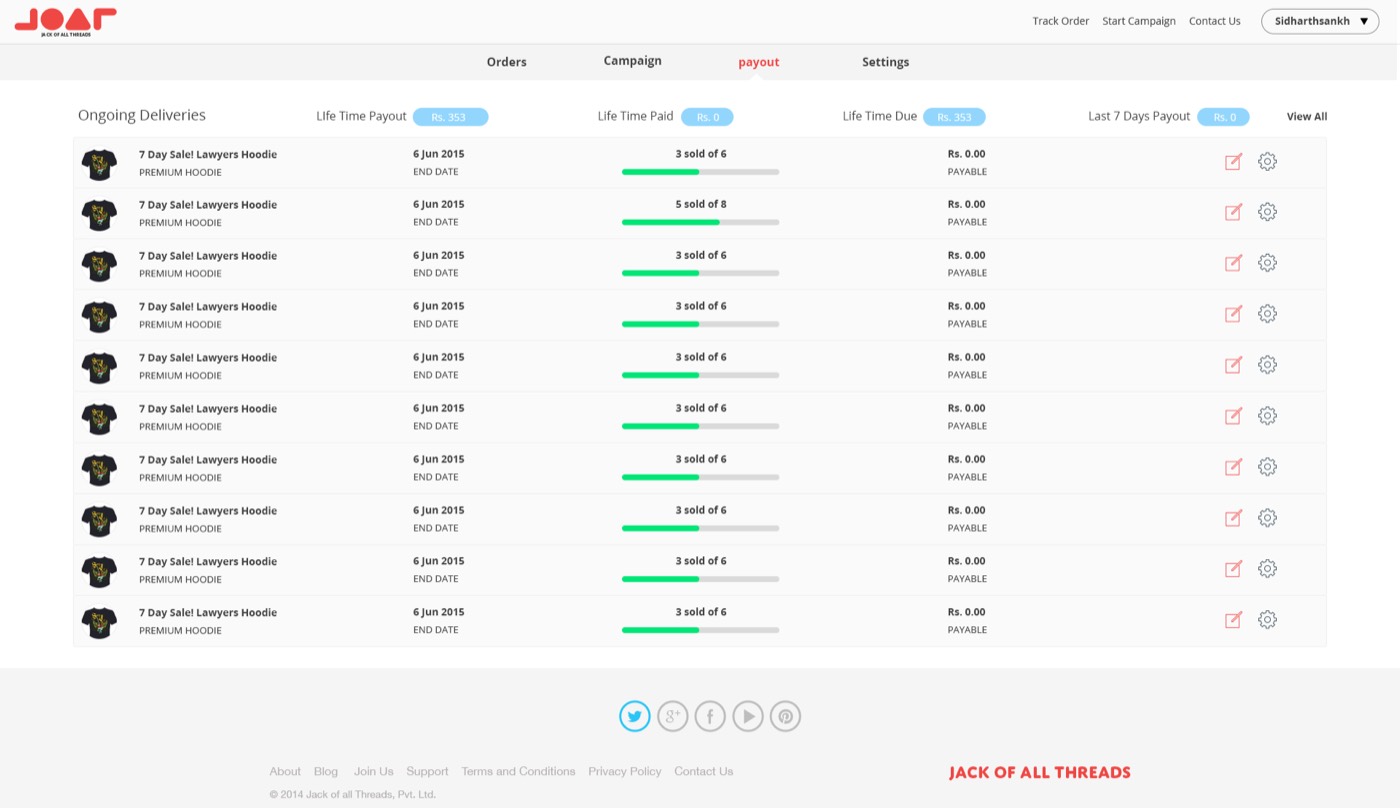The height and width of the screenshot is (808, 1400).
Task: Click the '© 2014 Jack of all Threads, Pvt. Ltd.' text
Action: click(353, 794)
